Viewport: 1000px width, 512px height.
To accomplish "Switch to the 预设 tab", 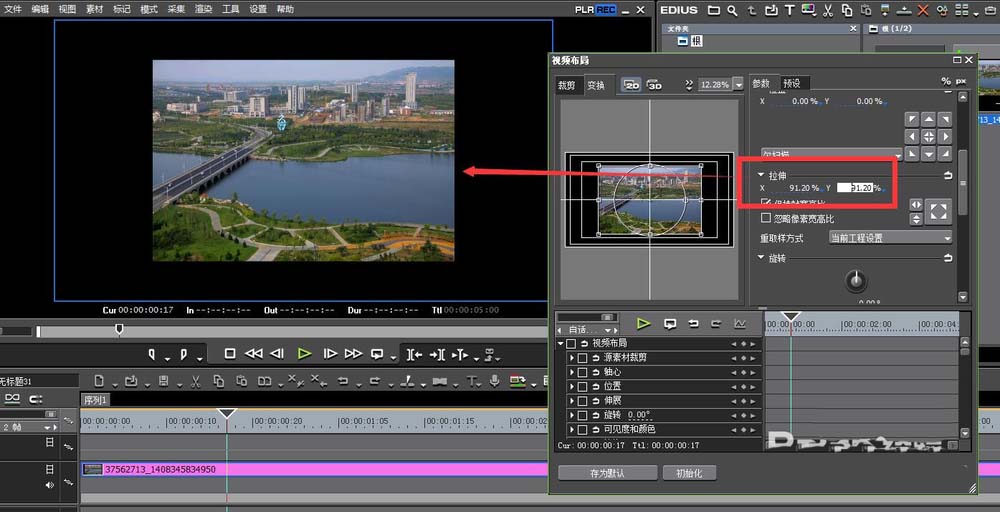I will [791, 84].
